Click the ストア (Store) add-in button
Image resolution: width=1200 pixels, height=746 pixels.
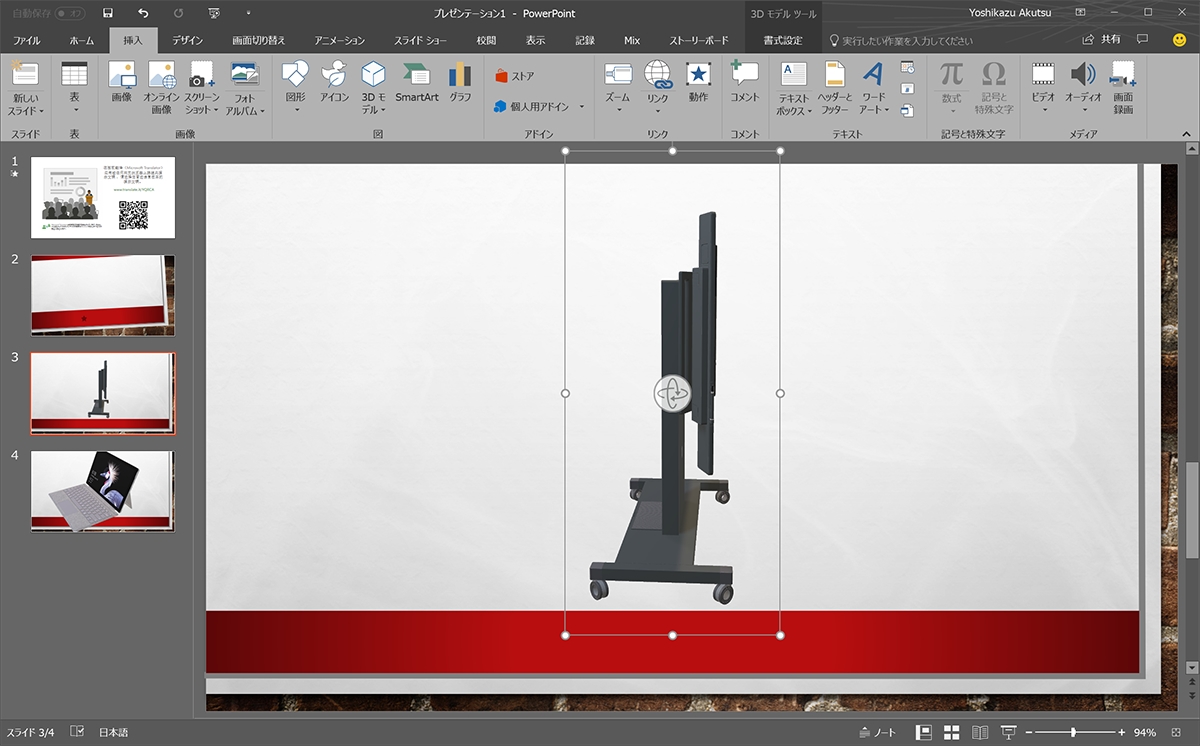(515, 76)
